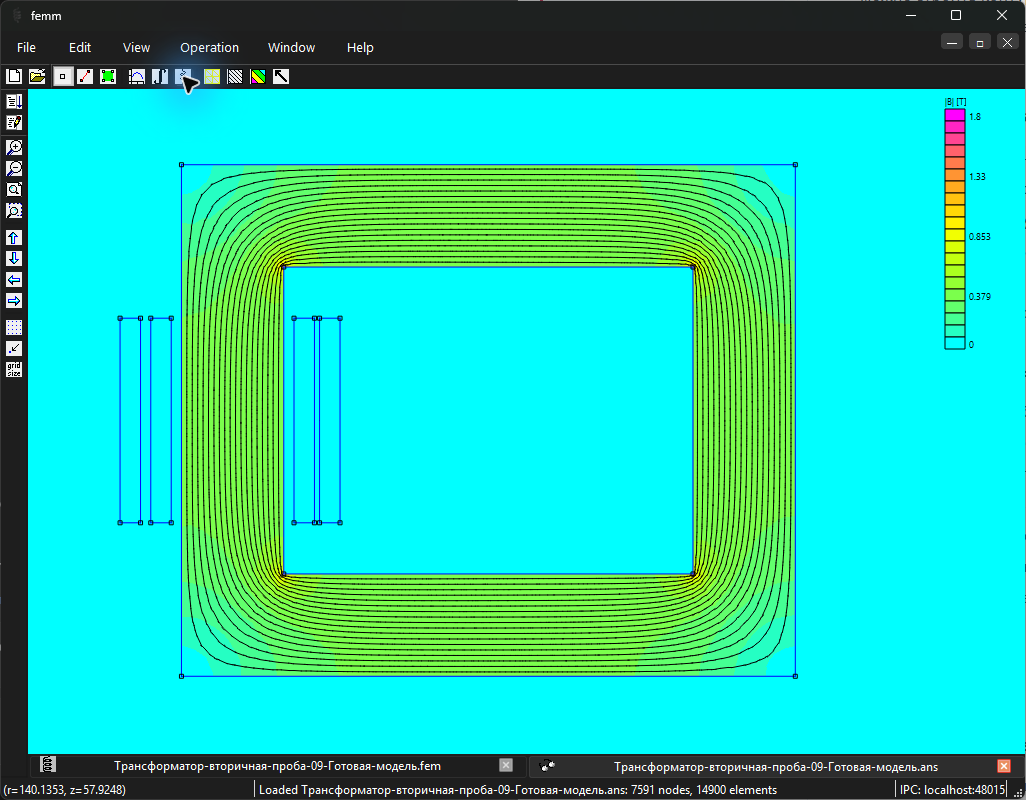Screen dimensions: 1026x800
Task: Click the r,z coordinates status readout
Action: pyautogui.click(x=65, y=790)
